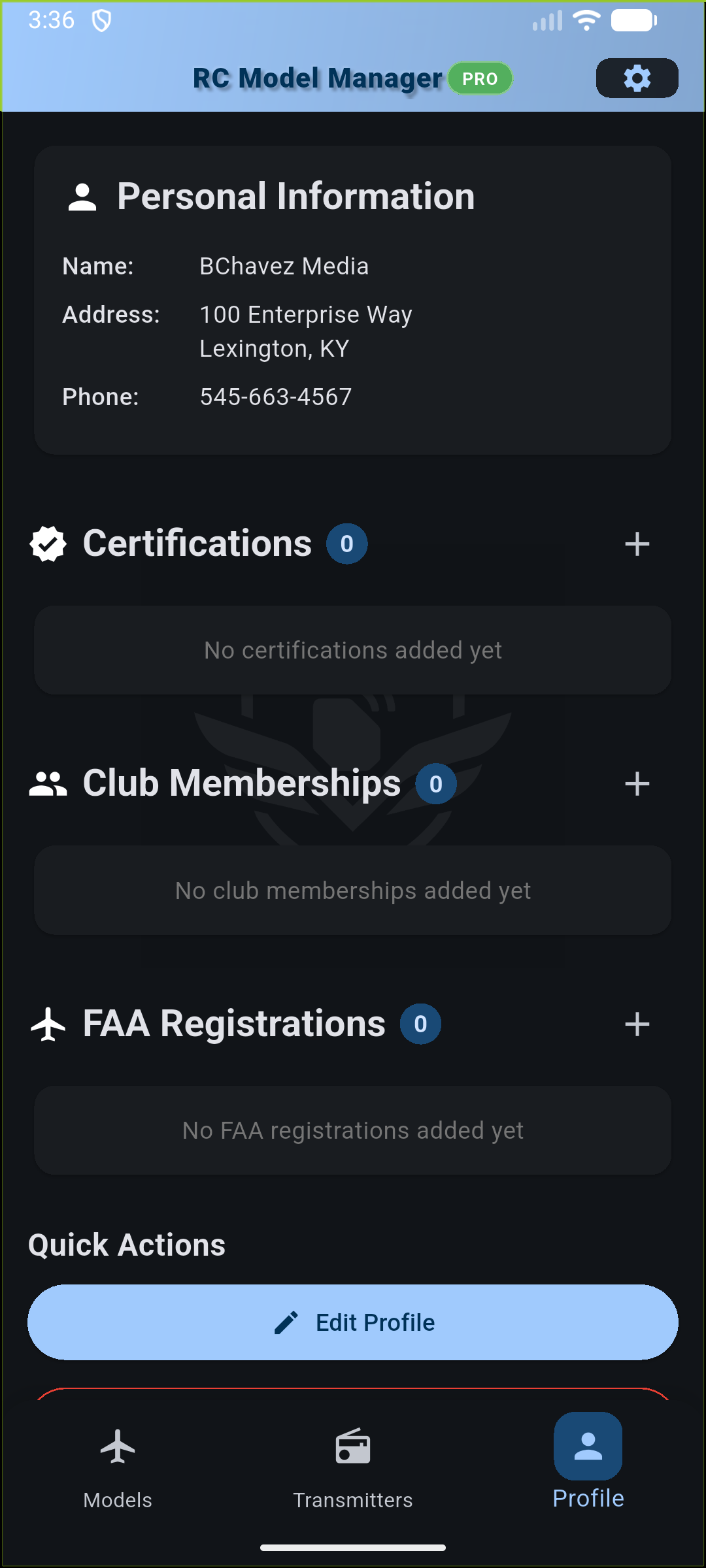Tap the "No certifications added yet" card
This screenshot has width=706, height=1568.
click(x=353, y=650)
